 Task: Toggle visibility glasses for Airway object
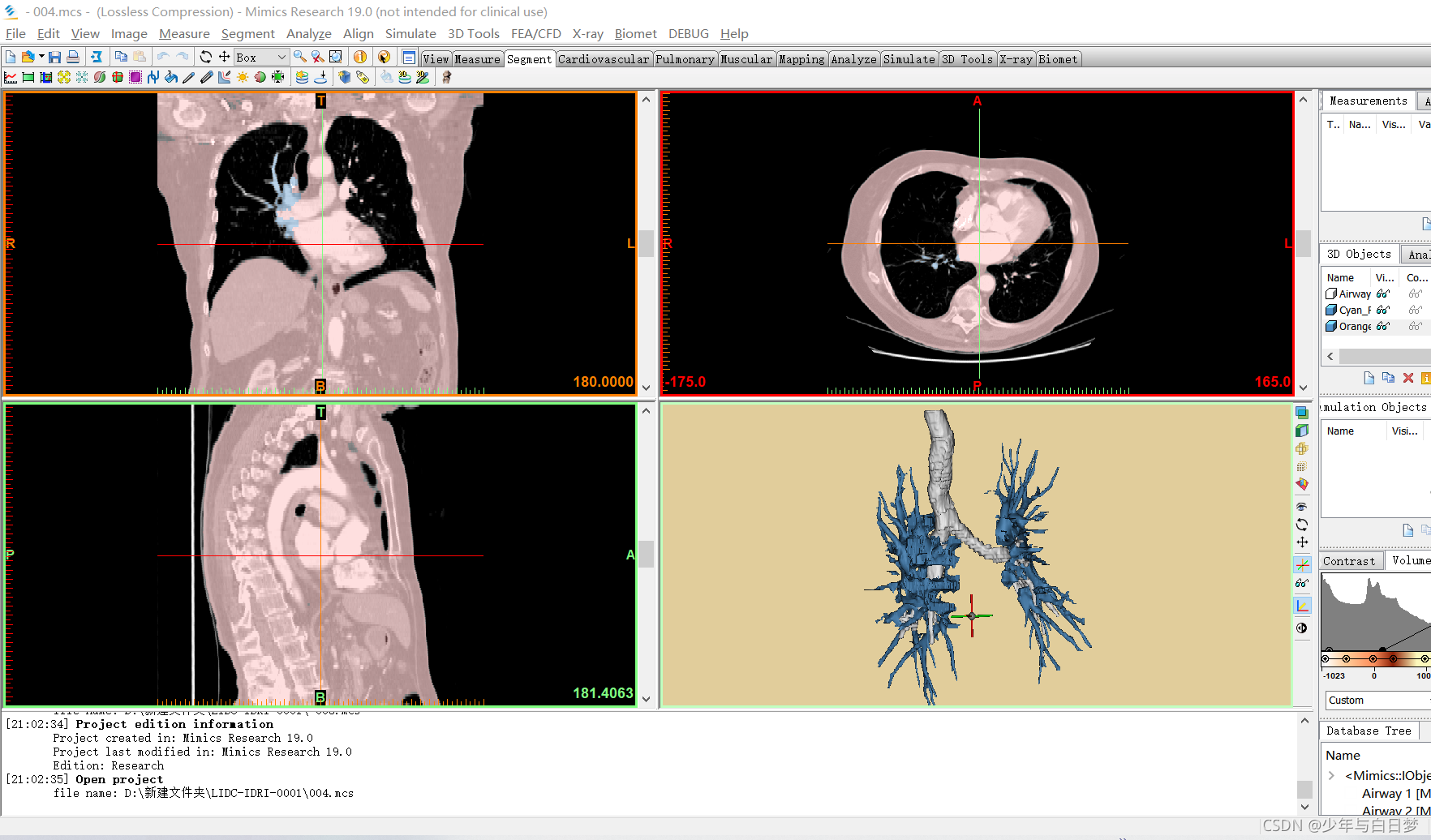1383,294
